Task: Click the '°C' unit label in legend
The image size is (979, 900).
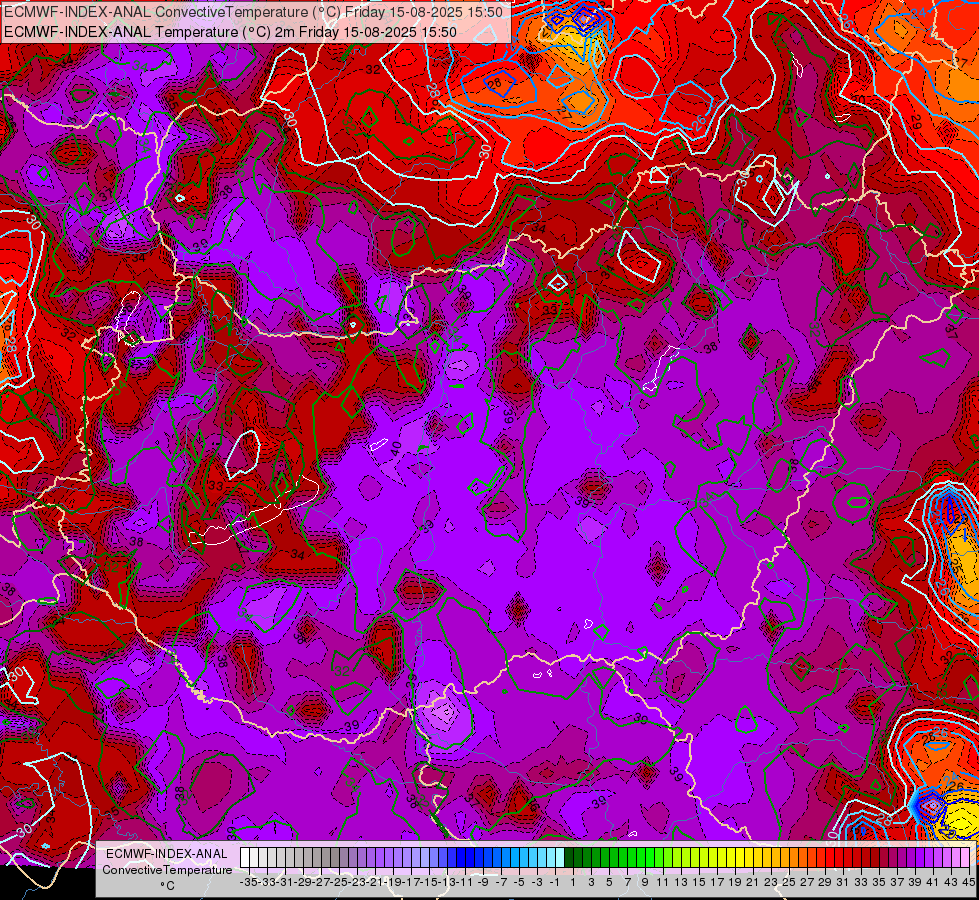Action: (167, 886)
